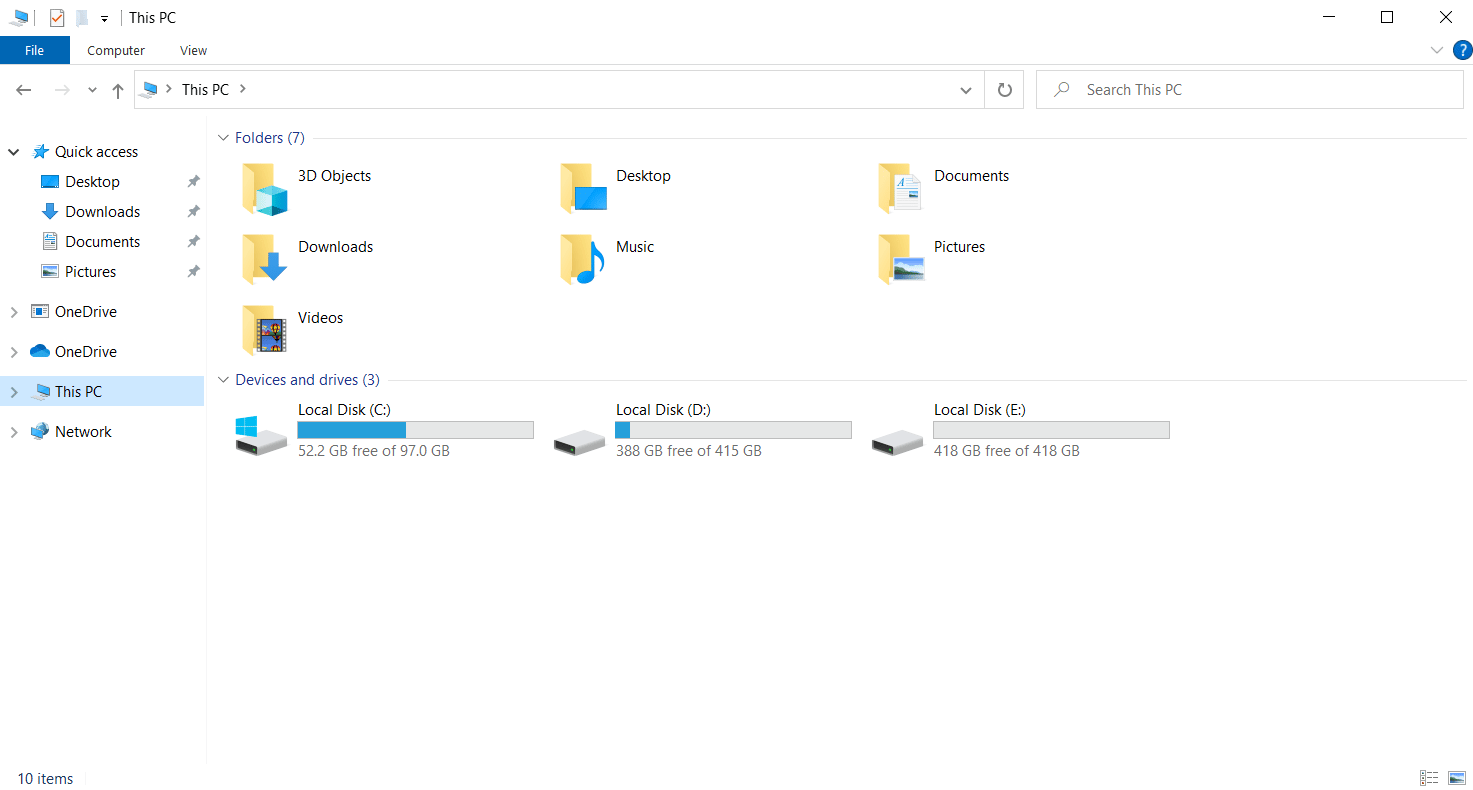Open the View ribbon tab
Screen dimensions: 1473x790
(x=192, y=50)
